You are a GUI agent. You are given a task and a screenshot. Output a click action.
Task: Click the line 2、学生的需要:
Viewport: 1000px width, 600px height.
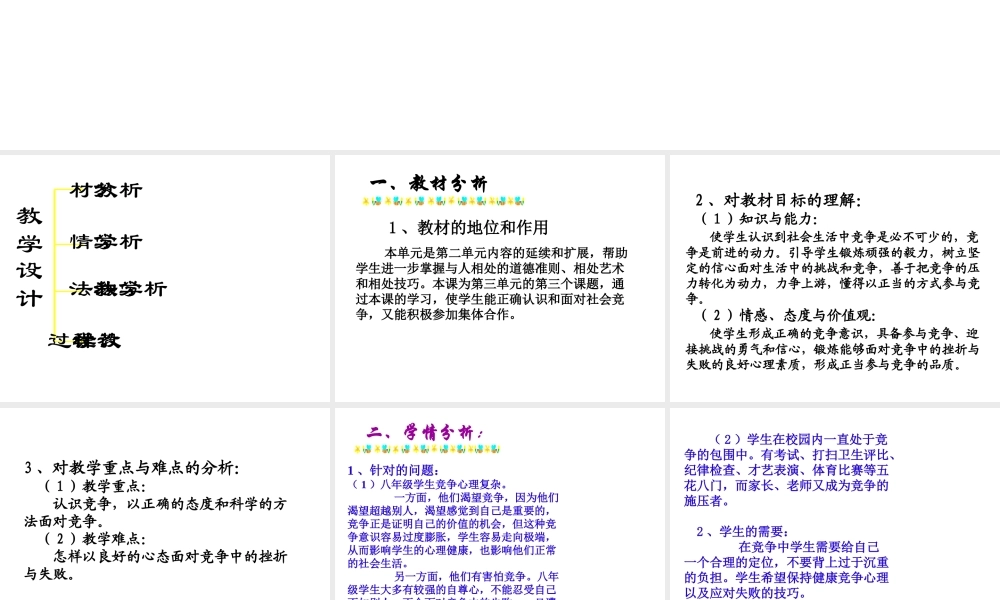coord(744,532)
